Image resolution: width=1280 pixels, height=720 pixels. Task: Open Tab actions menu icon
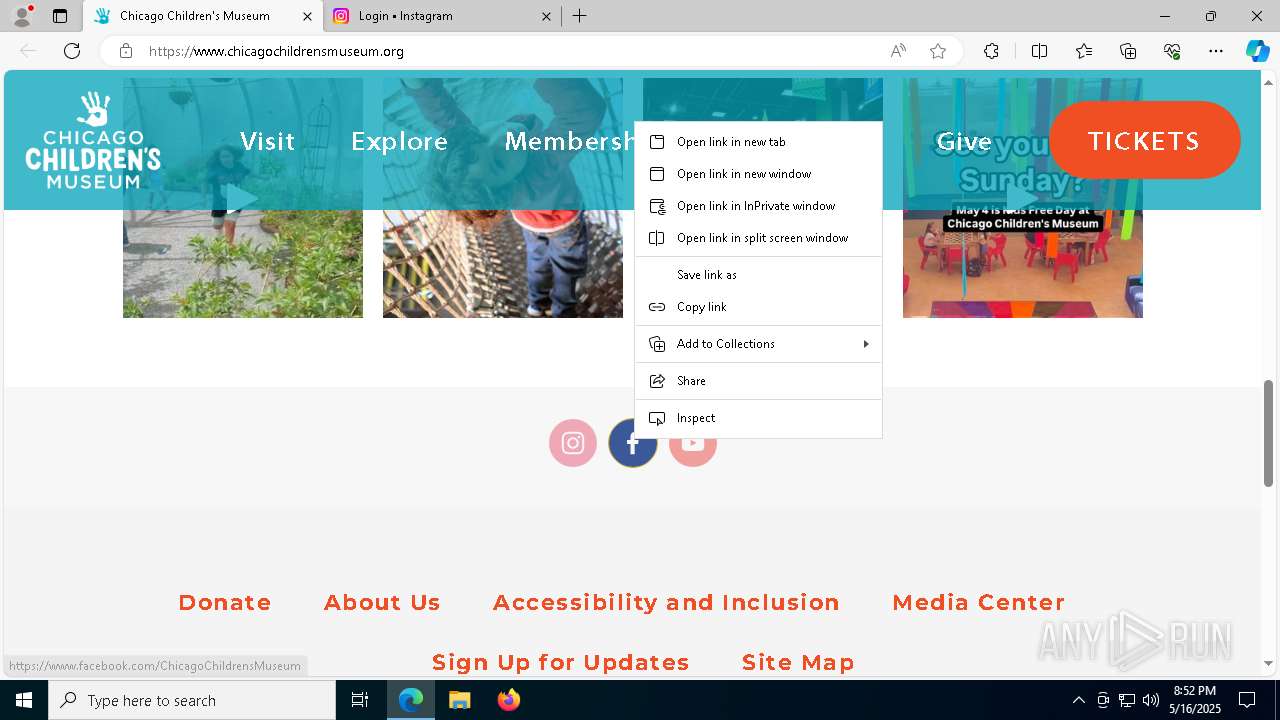(x=60, y=16)
